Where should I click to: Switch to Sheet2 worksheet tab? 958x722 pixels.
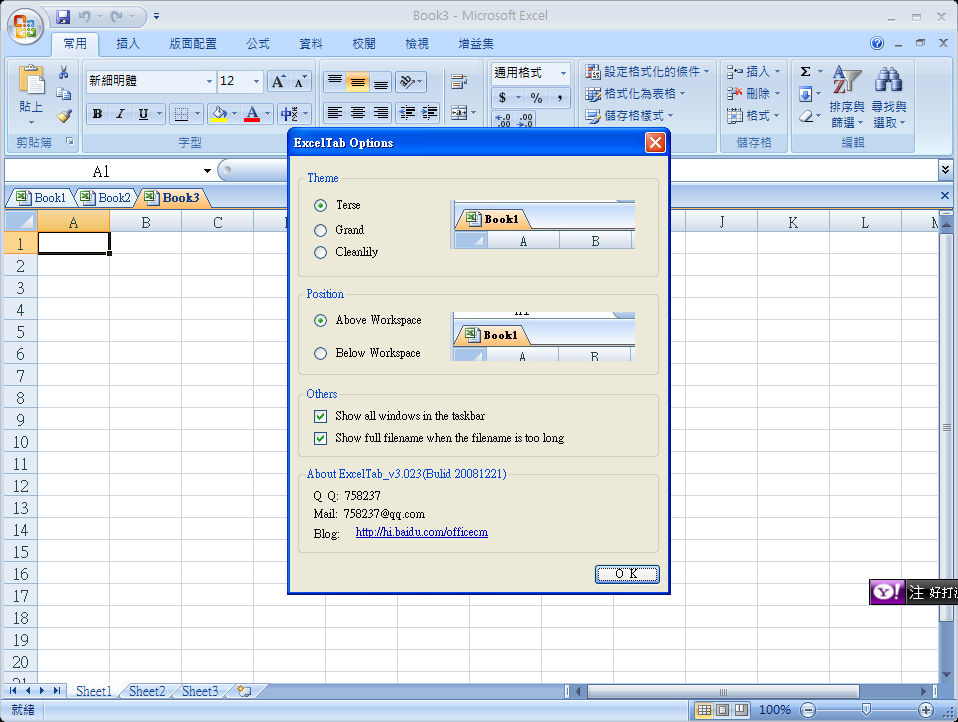click(x=147, y=691)
